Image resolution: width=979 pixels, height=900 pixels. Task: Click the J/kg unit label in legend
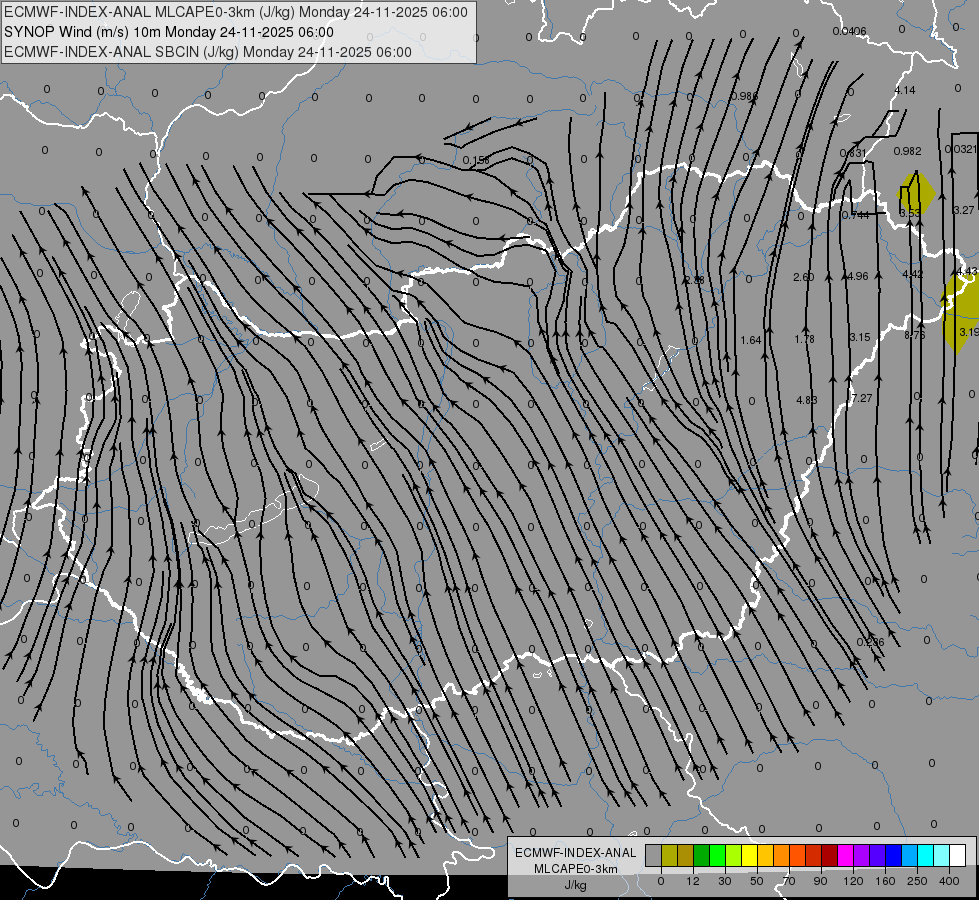[x=576, y=885]
